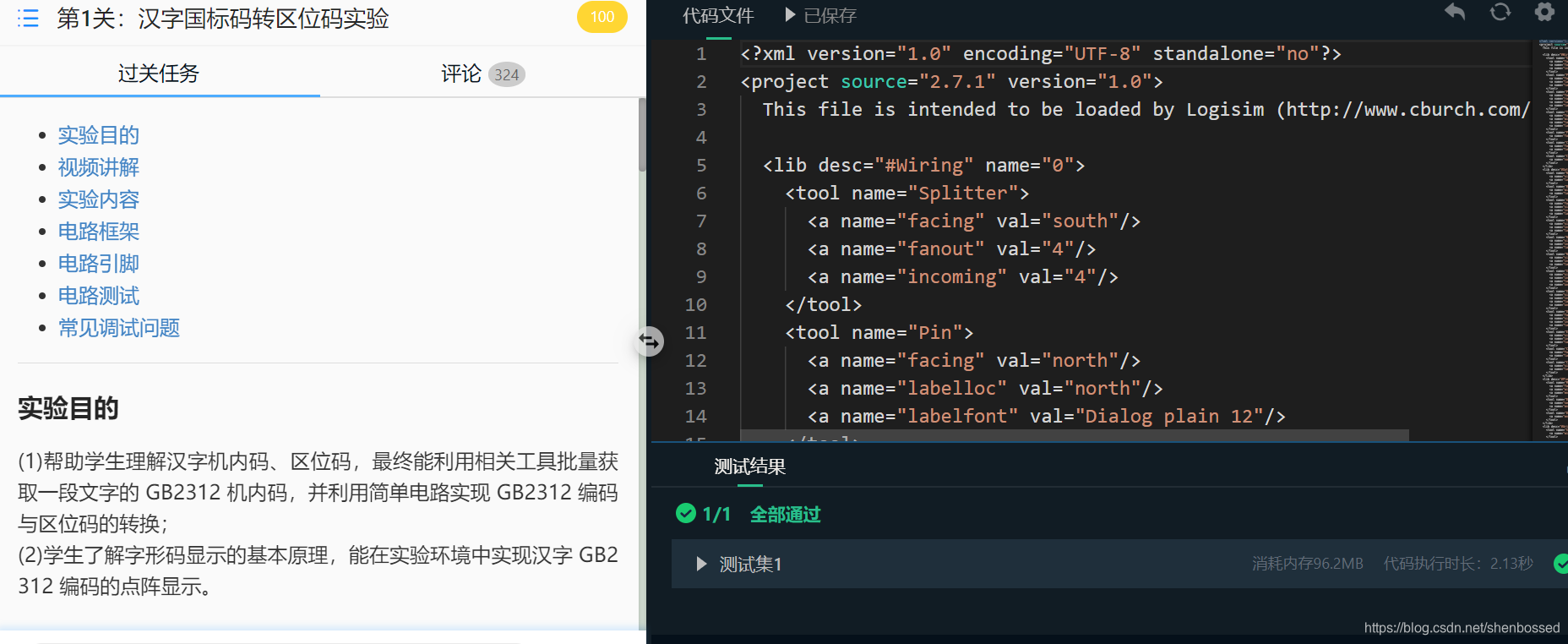Open the 实验目的 link

pos(99,135)
